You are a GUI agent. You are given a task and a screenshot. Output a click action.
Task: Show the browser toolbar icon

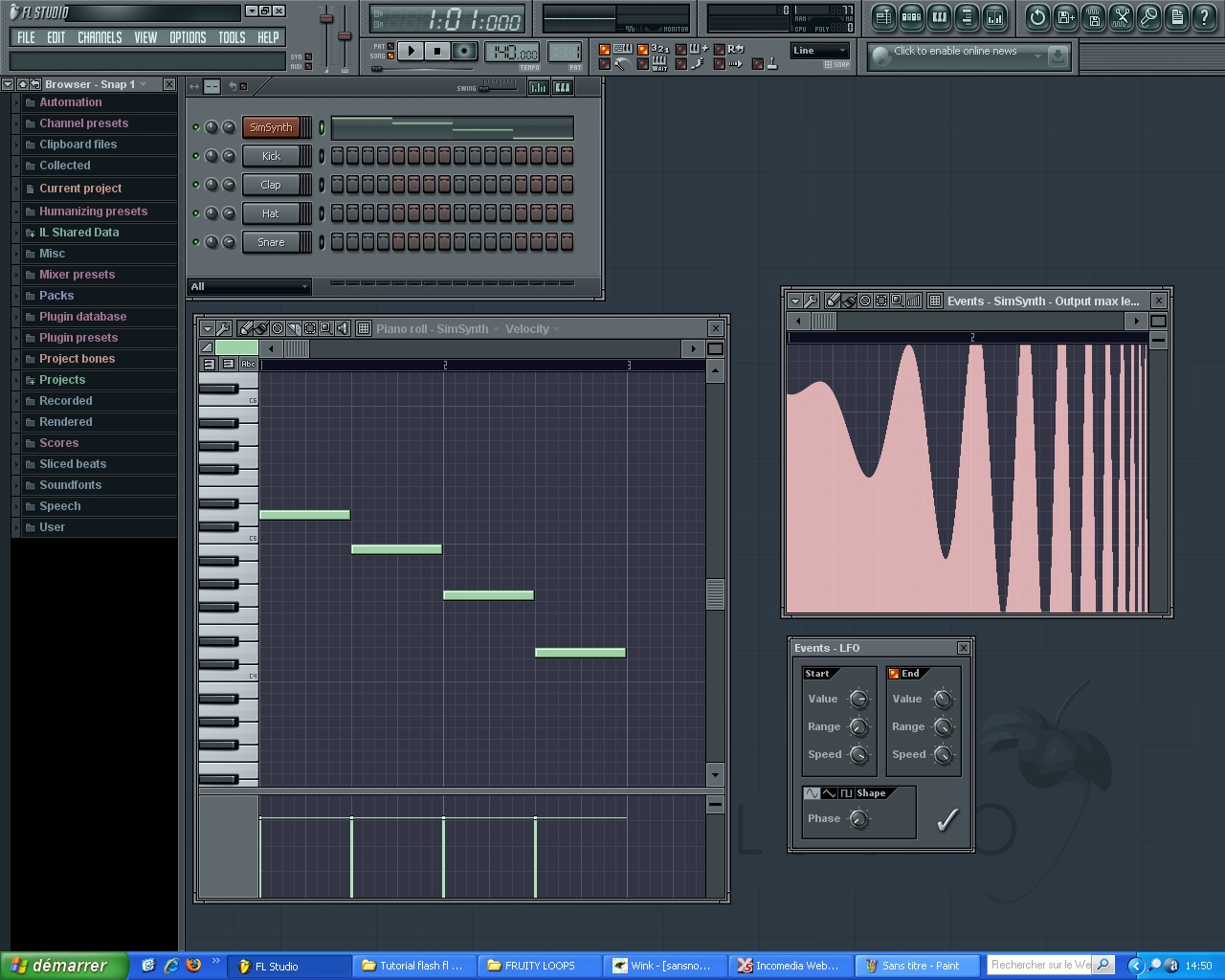point(967,17)
